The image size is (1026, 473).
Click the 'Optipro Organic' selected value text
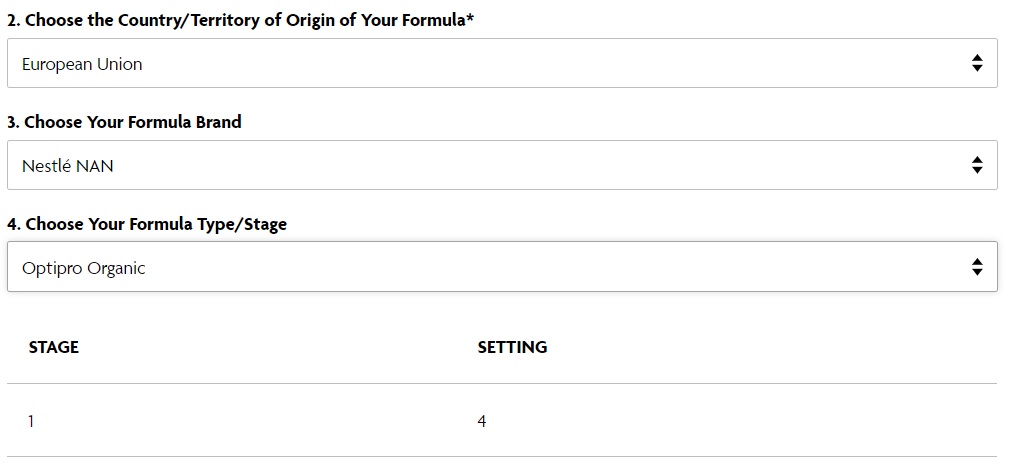coord(83,268)
